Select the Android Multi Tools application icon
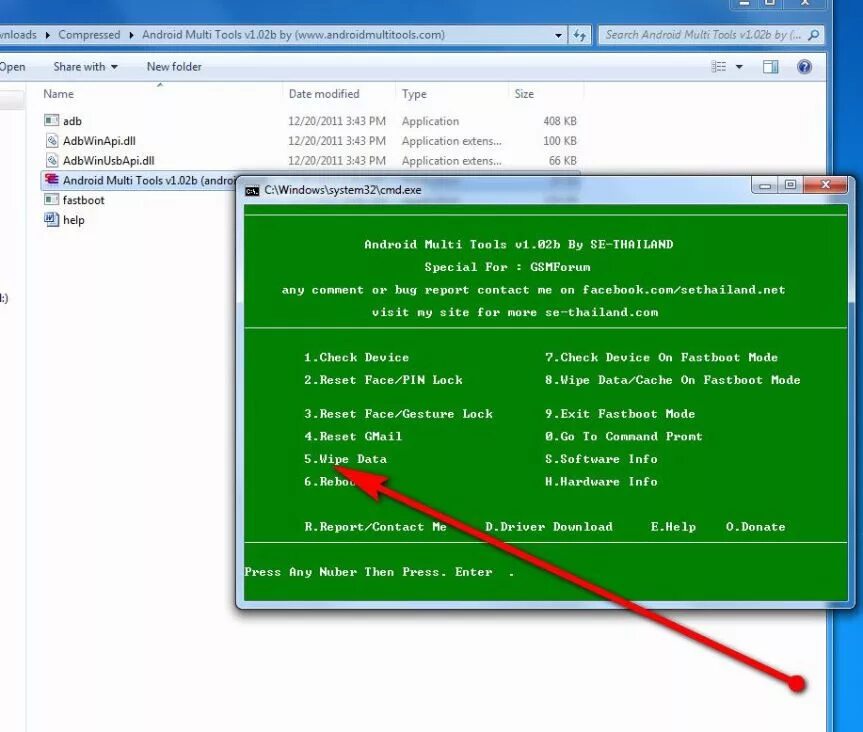This screenshot has width=863, height=732. (x=52, y=179)
